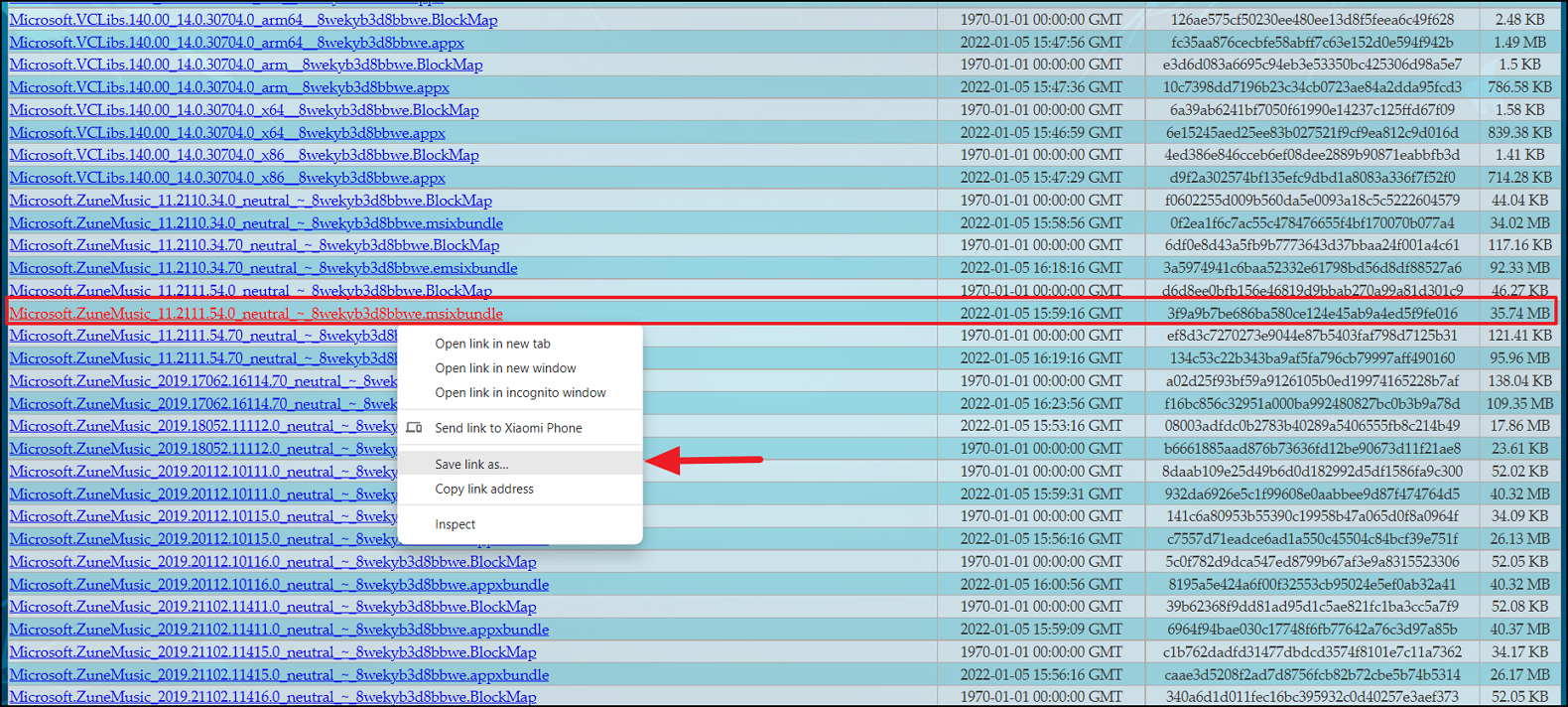The height and width of the screenshot is (707, 1568).
Task: Open VCLibs 14.0.30704.0 x64 appx link
Action: (x=227, y=133)
